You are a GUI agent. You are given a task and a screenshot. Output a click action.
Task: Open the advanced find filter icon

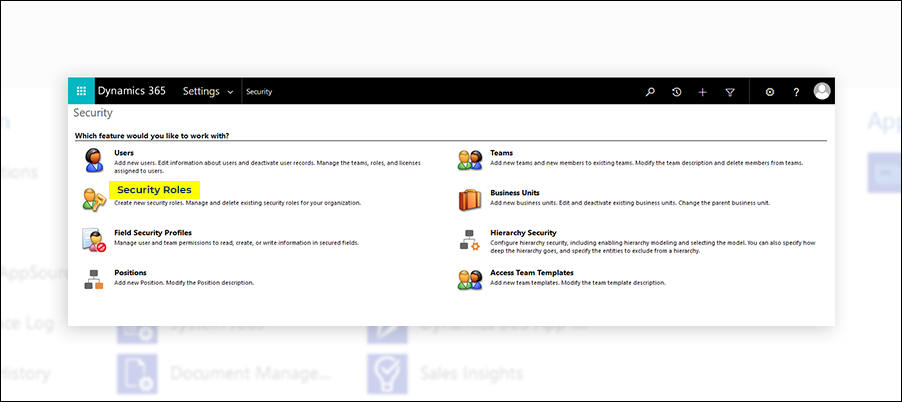click(x=729, y=91)
